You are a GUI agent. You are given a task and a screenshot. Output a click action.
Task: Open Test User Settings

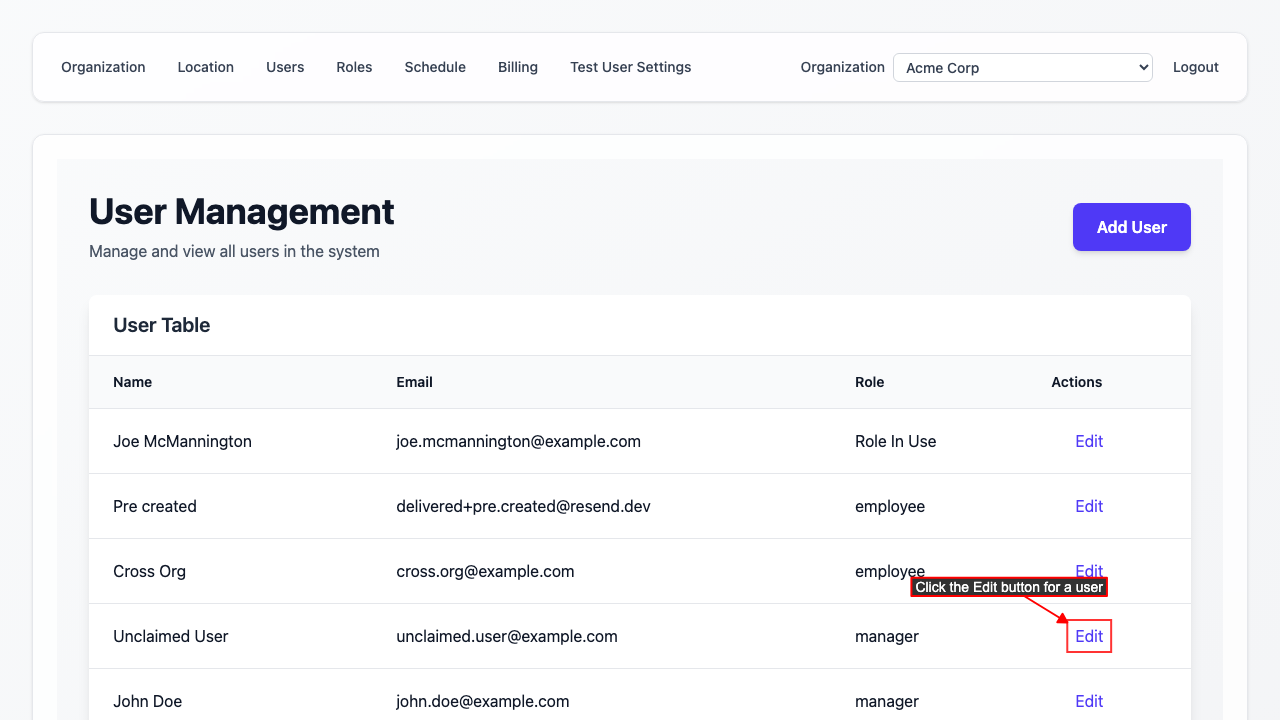[x=630, y=67]
